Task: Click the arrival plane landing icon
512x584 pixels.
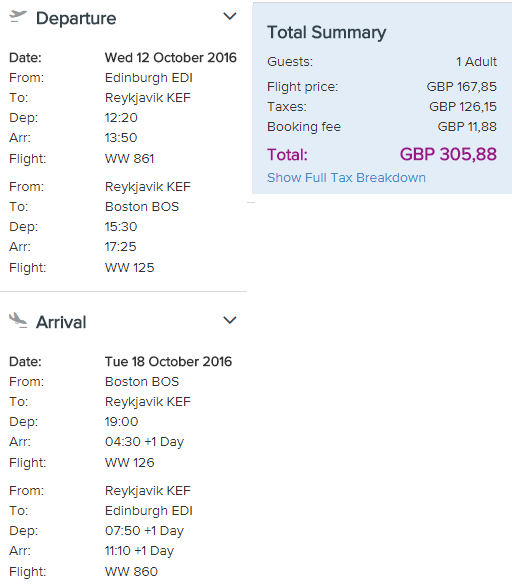Action: point(18,321)
